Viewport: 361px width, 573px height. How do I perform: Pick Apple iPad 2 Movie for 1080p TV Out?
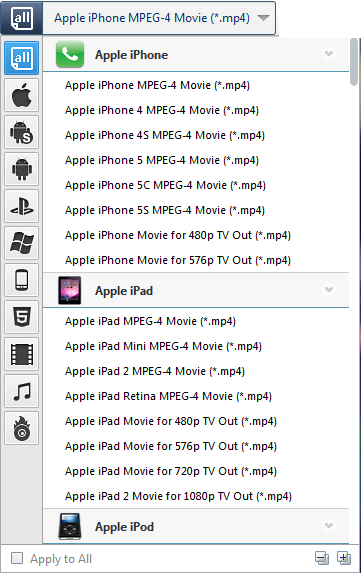click(x=178, y=496)
